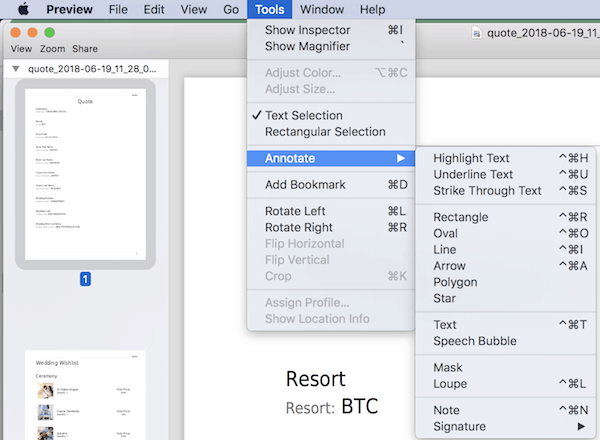Choose Show Inspector
The width and height of the screenshot is (600, 440).
click(331, 30)
